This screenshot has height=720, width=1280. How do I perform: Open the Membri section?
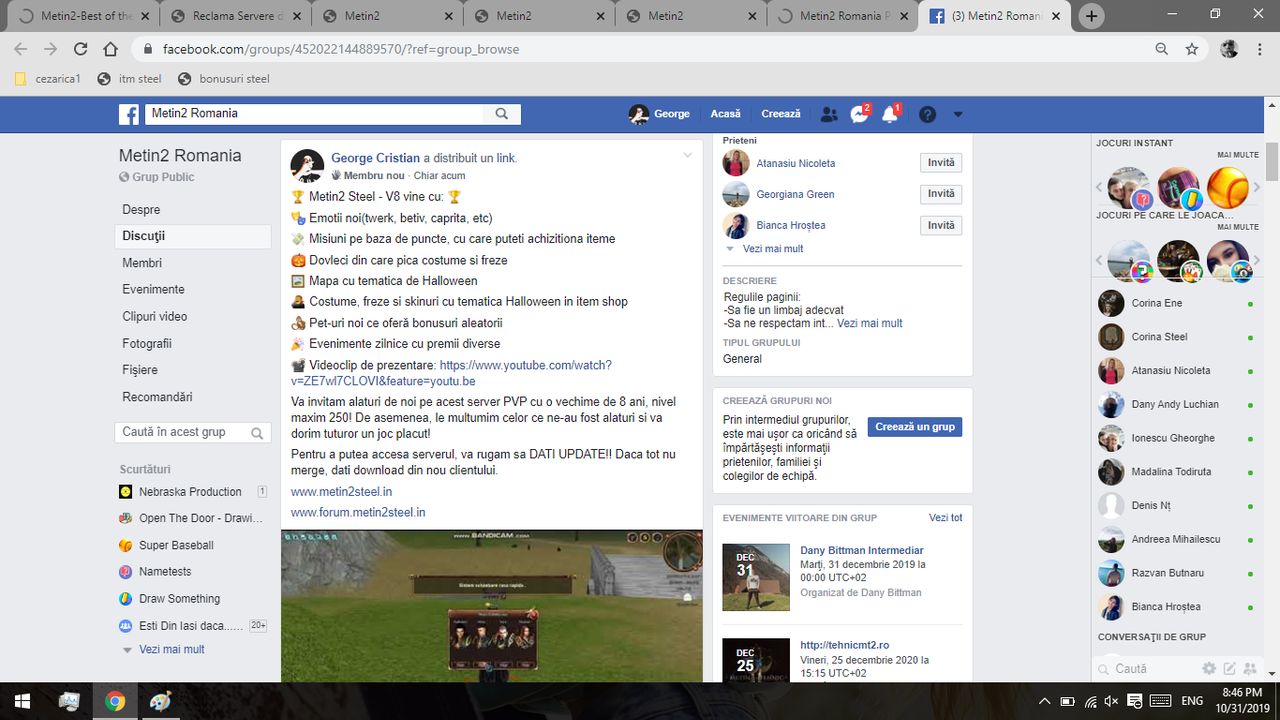192,263
